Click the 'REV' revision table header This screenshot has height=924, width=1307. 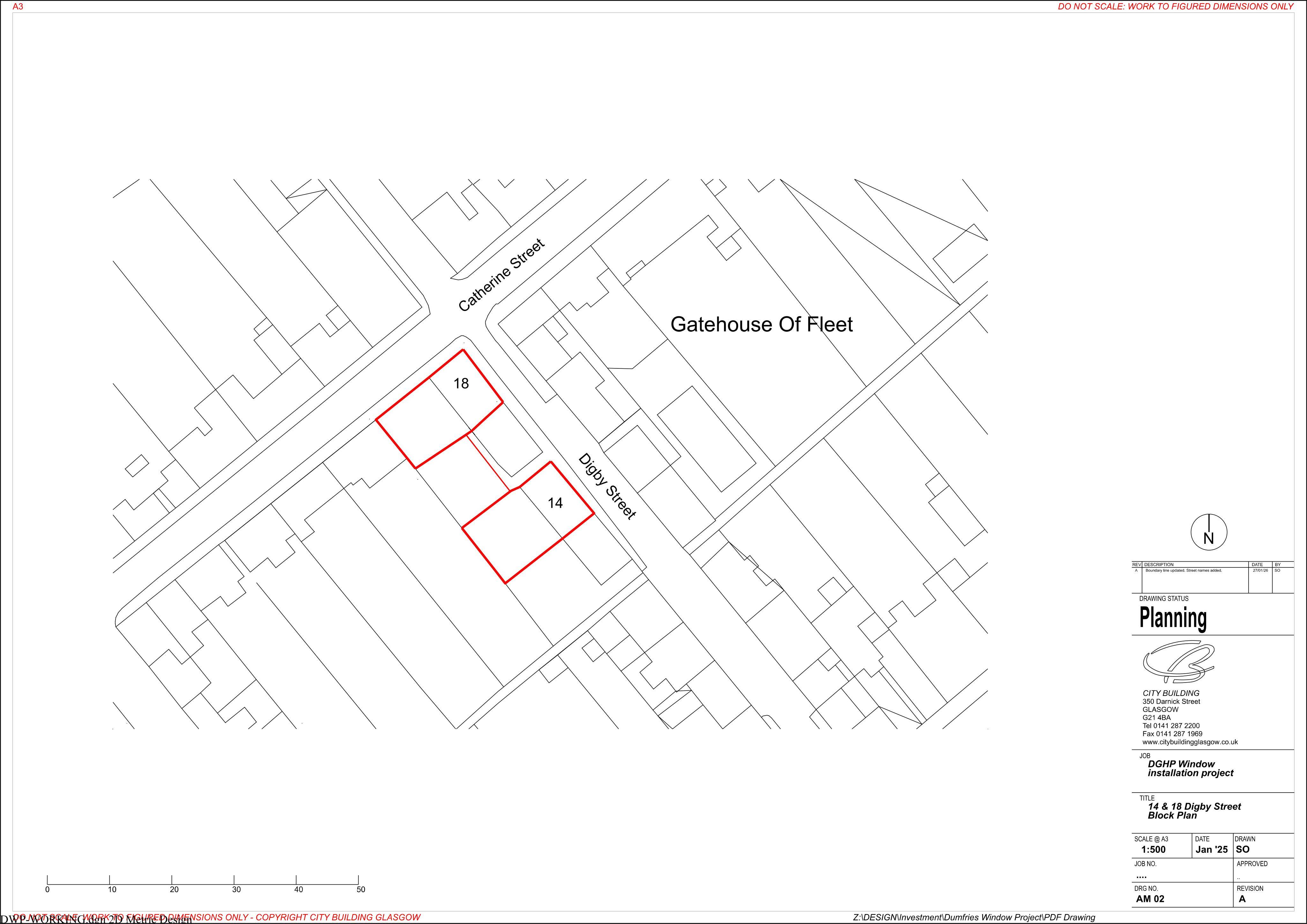1137,565
